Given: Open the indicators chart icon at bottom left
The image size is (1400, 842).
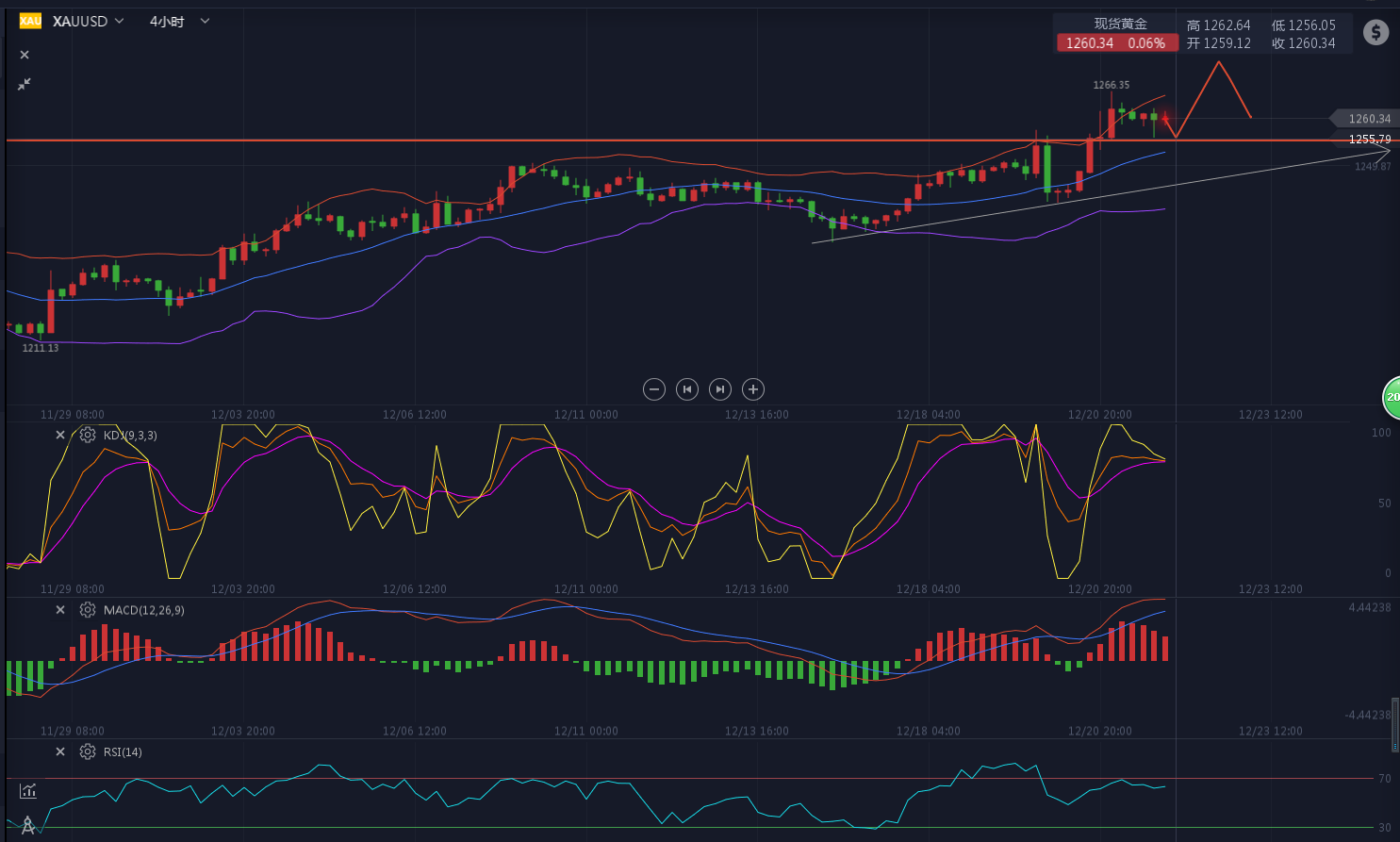Looking at the screenshot, I should [28, 790].
